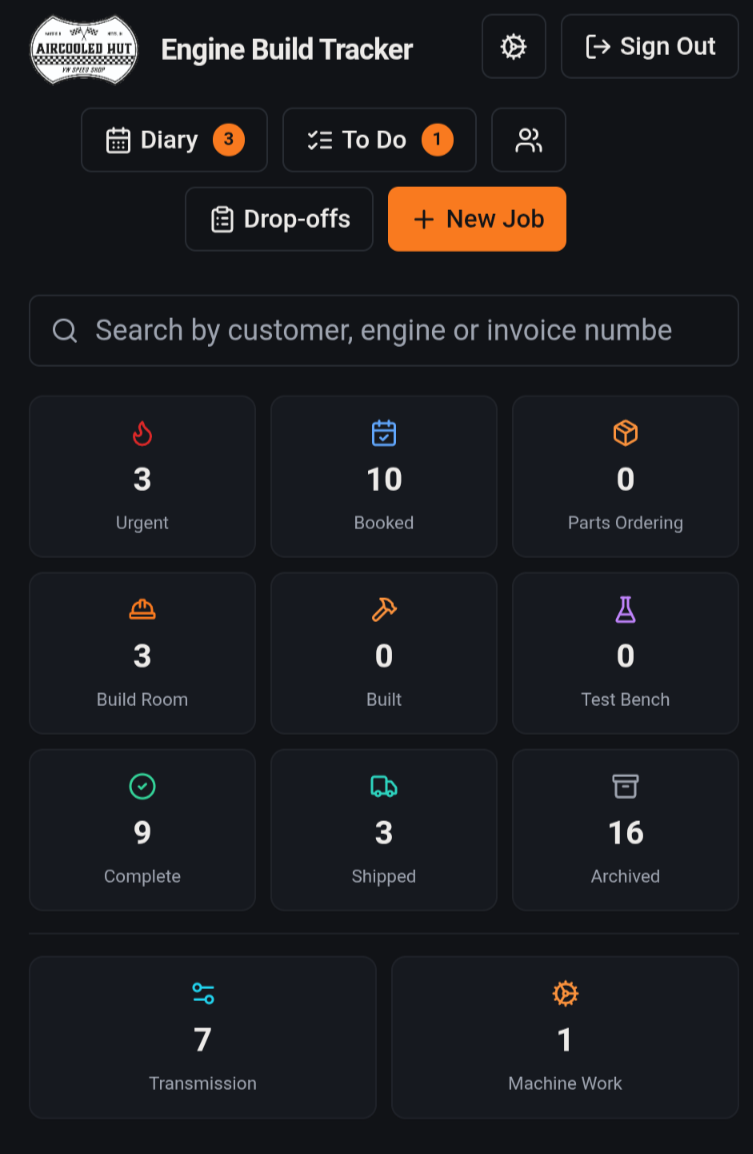Open the customers people icon button
This screenshot has width=753, height=1154.
tap(528, 140)
